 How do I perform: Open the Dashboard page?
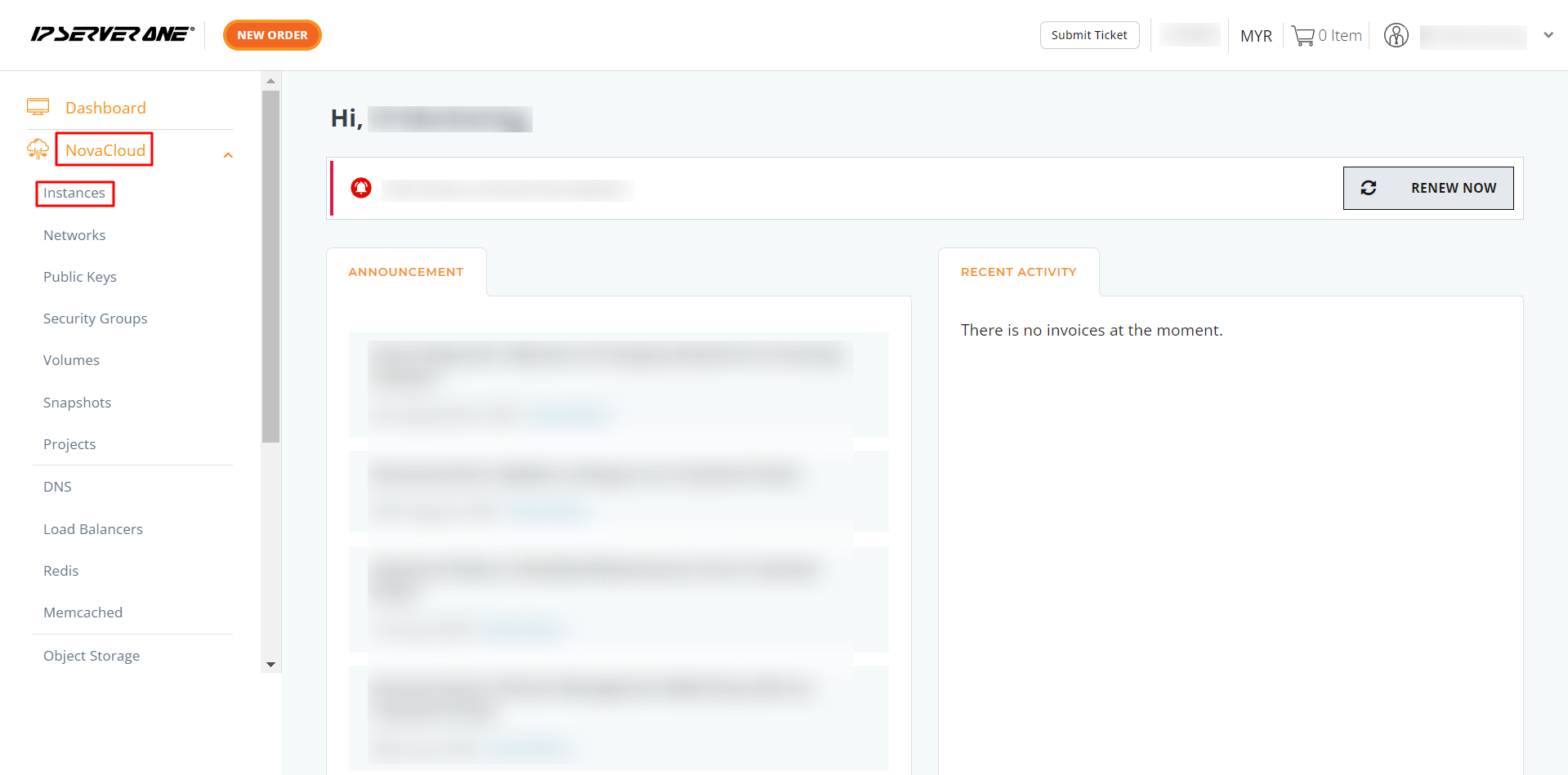coord(105,108)
